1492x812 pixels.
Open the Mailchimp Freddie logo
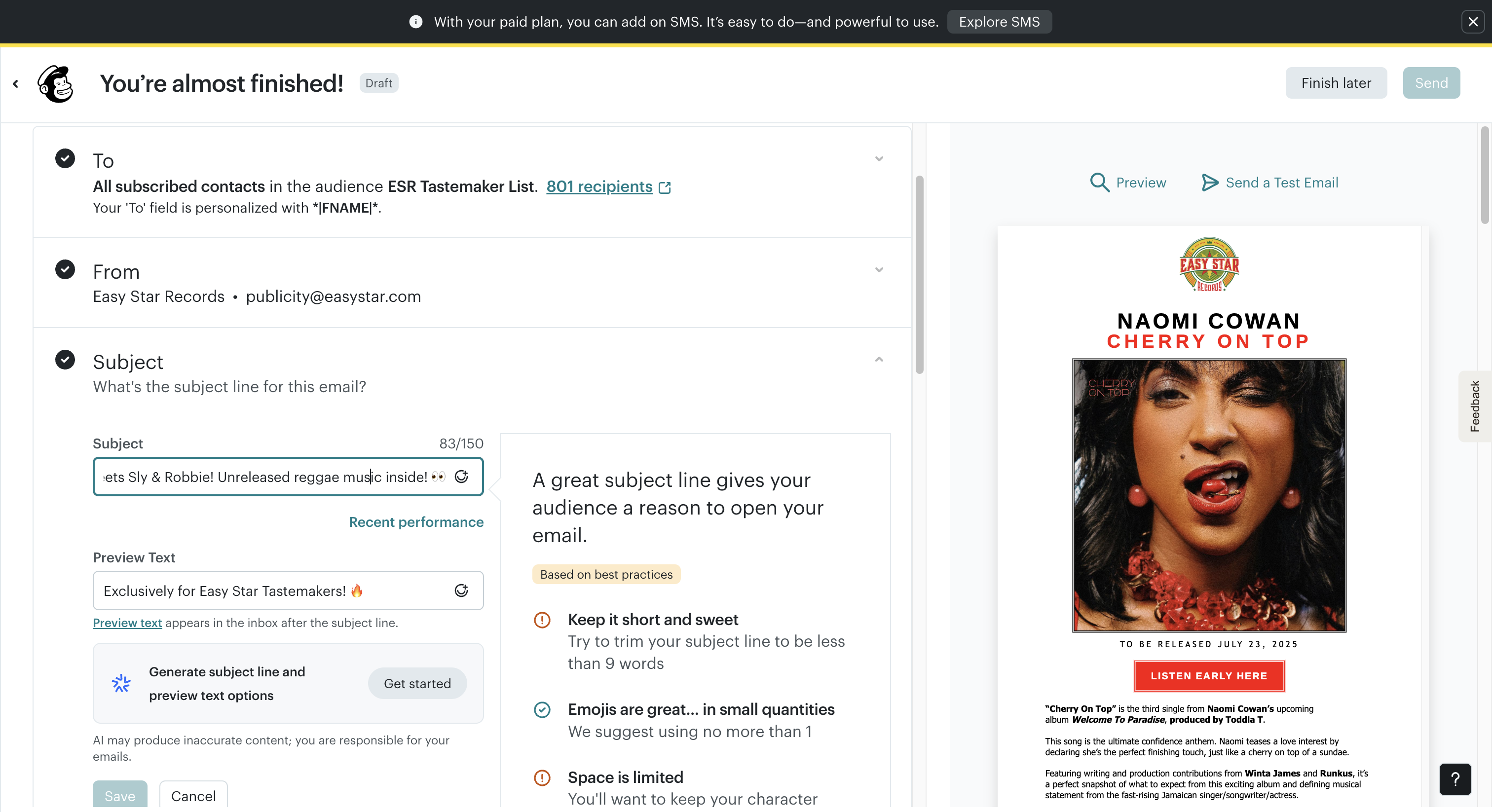[56, 83]
